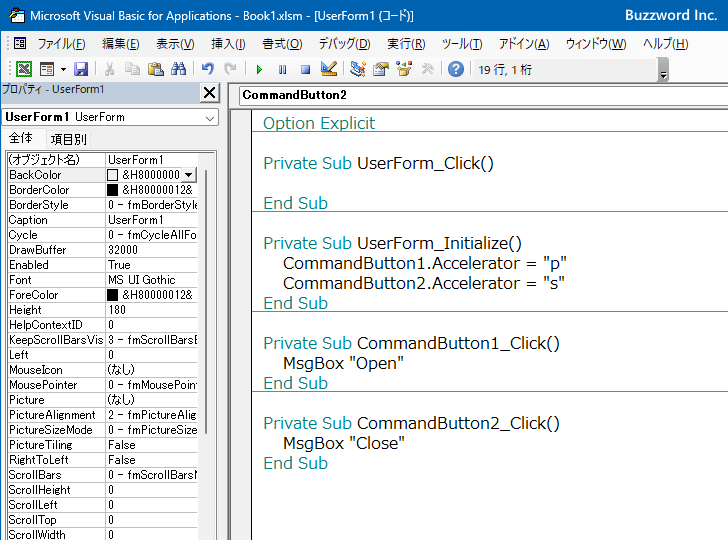Open the ウィンドウ(W) menu
Viewport: 728px width, 540px height.
(x=596, y=44)
